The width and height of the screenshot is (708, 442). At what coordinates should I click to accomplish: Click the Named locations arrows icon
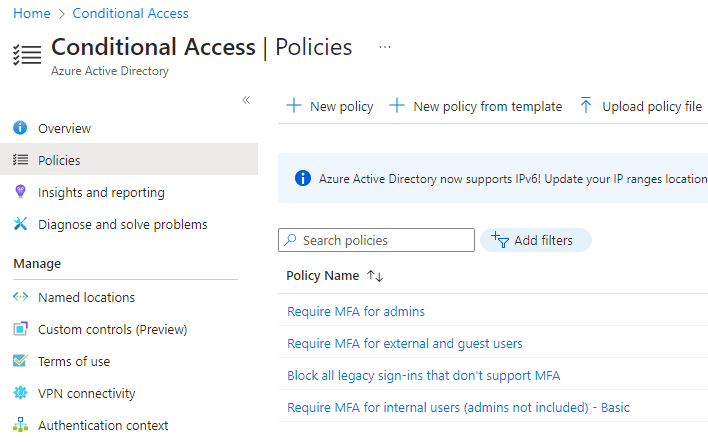point(20,297)
